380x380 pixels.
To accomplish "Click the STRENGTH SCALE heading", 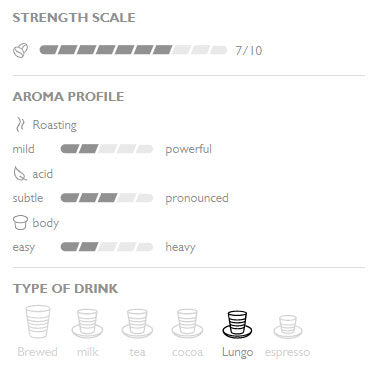I will (x=74, y=18).
